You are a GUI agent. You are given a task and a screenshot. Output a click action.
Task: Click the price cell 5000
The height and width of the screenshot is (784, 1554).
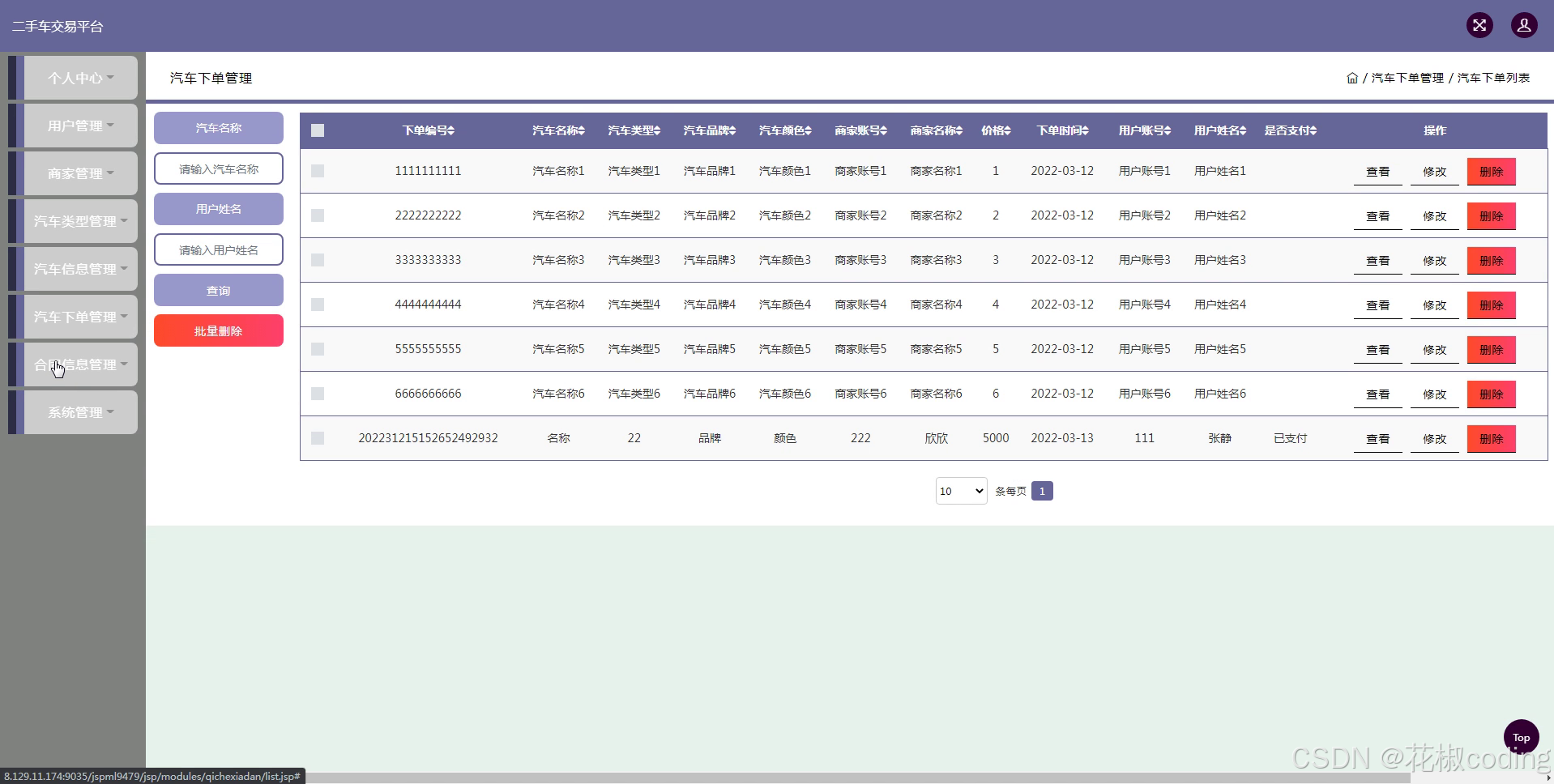[996, 438]
